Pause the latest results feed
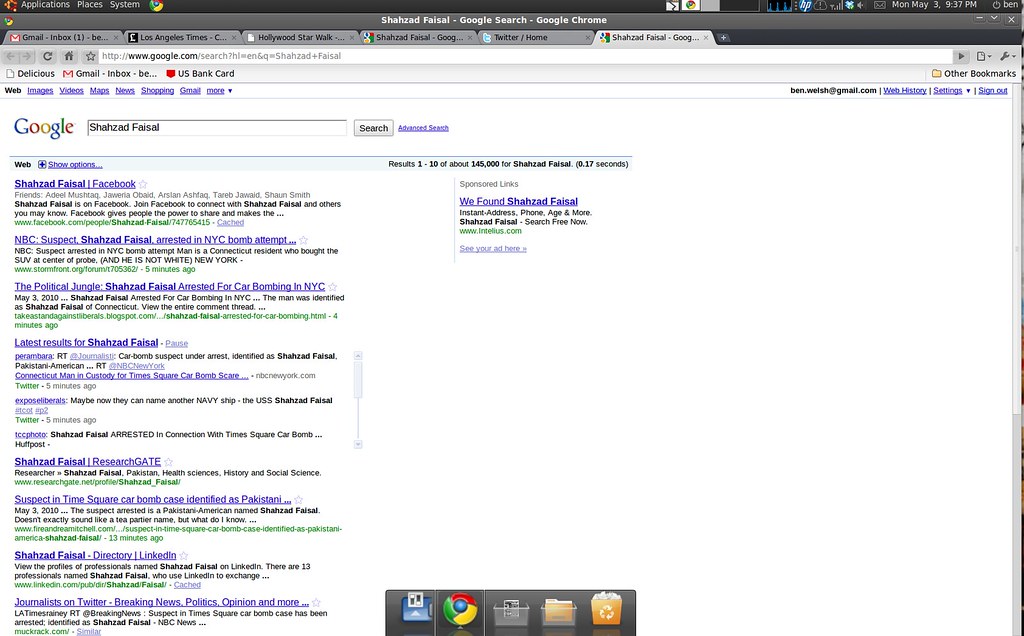Viewport: 1024px width, 636px height. (176, 343)
